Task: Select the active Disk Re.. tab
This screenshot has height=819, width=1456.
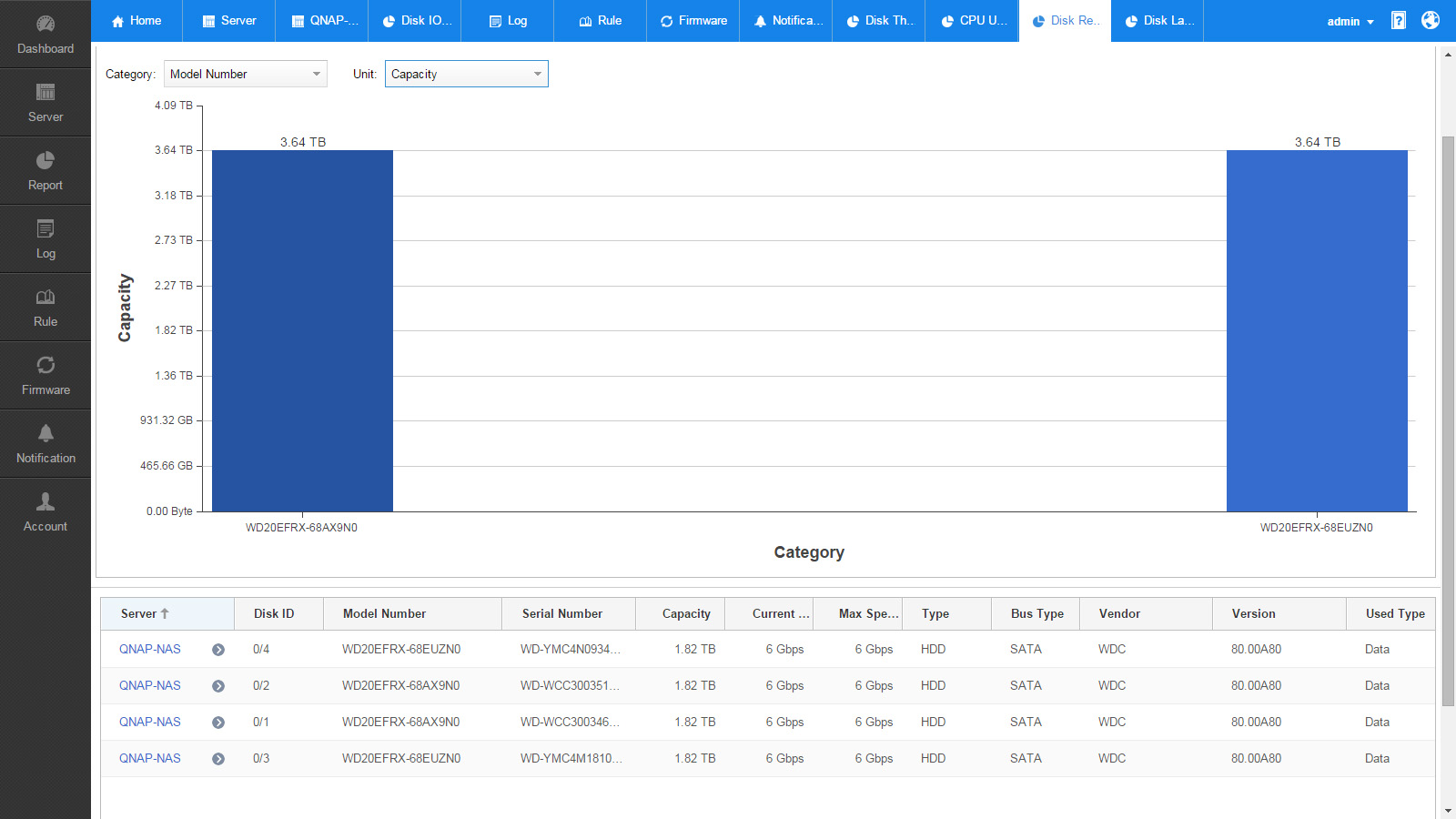Action: click(x=1065, y=21)
